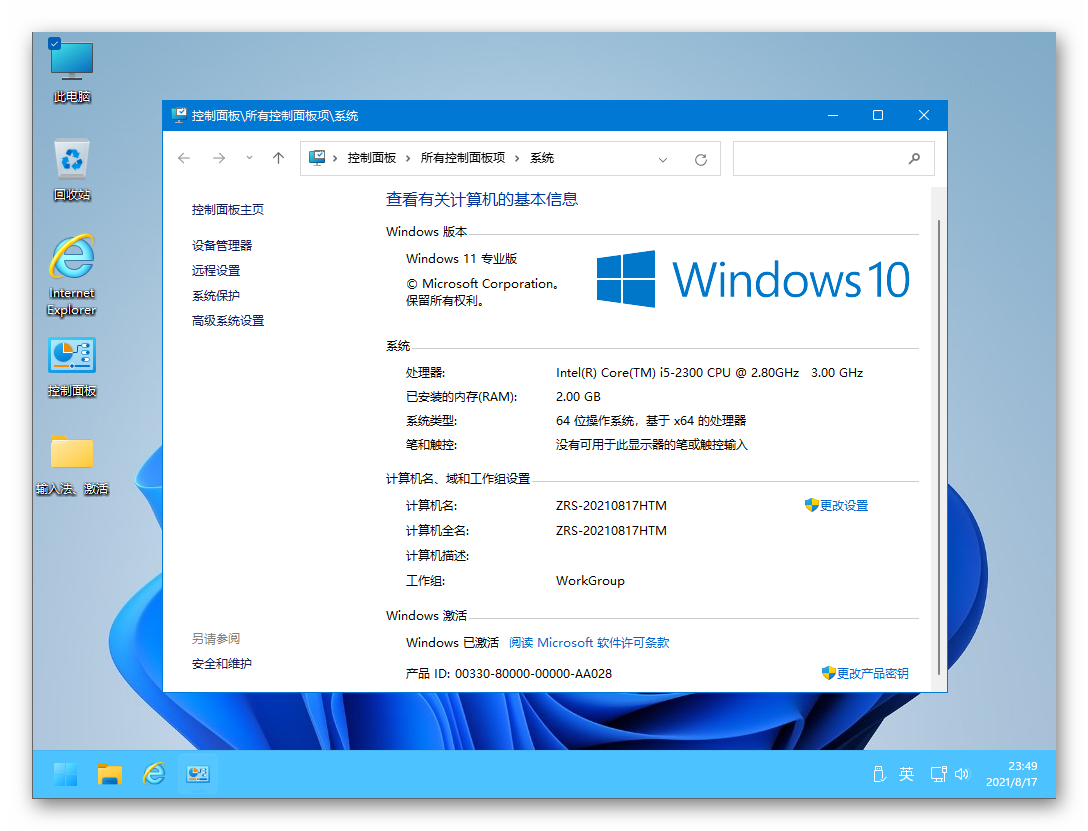
Task: Navigate to 控制面板 breadcrumb
Action: pyautogui.click(x=371, y=158)
